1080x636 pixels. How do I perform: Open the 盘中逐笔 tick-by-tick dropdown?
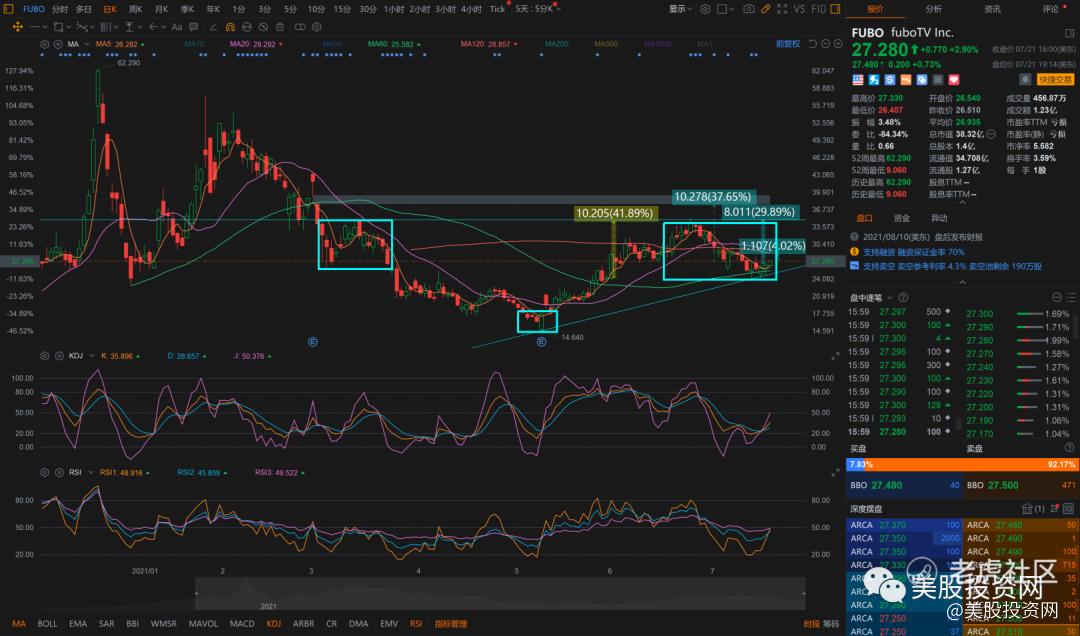click(x=871, y=297)
